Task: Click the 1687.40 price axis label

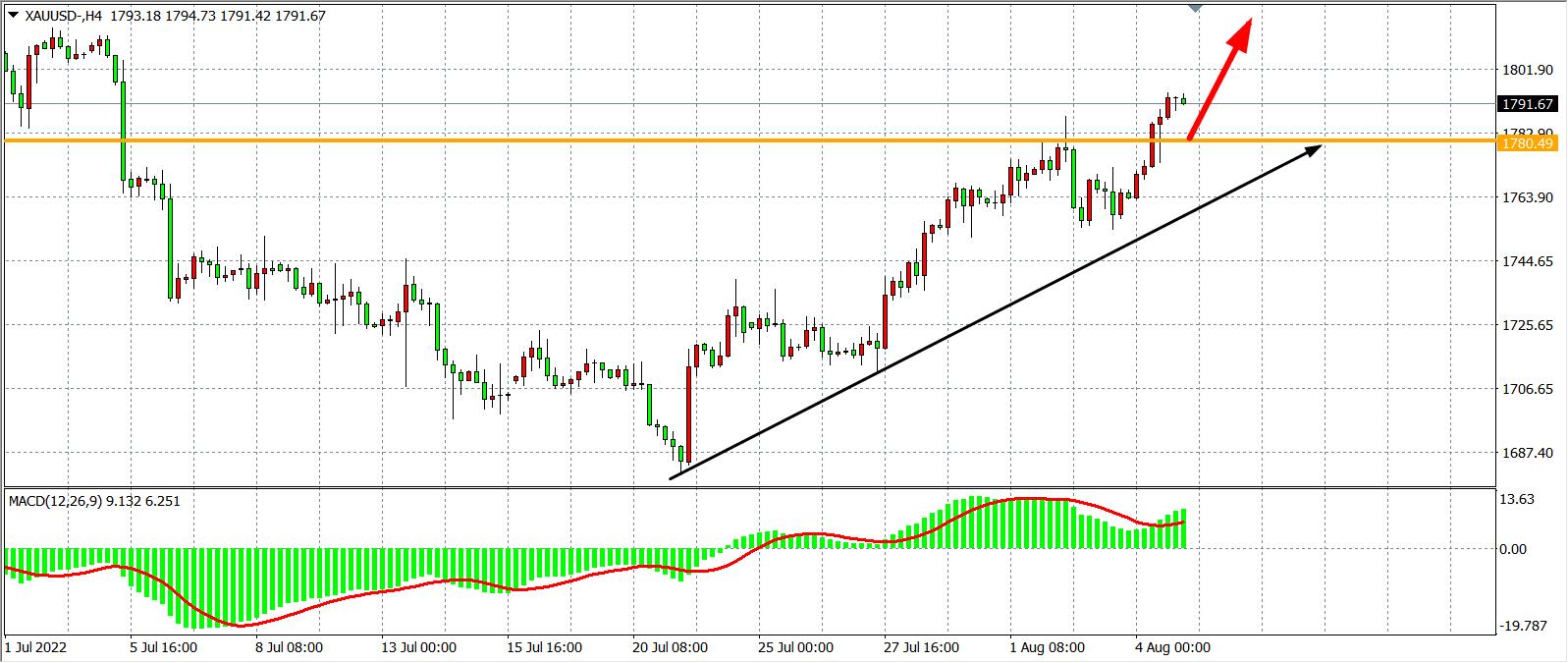Action: 1527,453
